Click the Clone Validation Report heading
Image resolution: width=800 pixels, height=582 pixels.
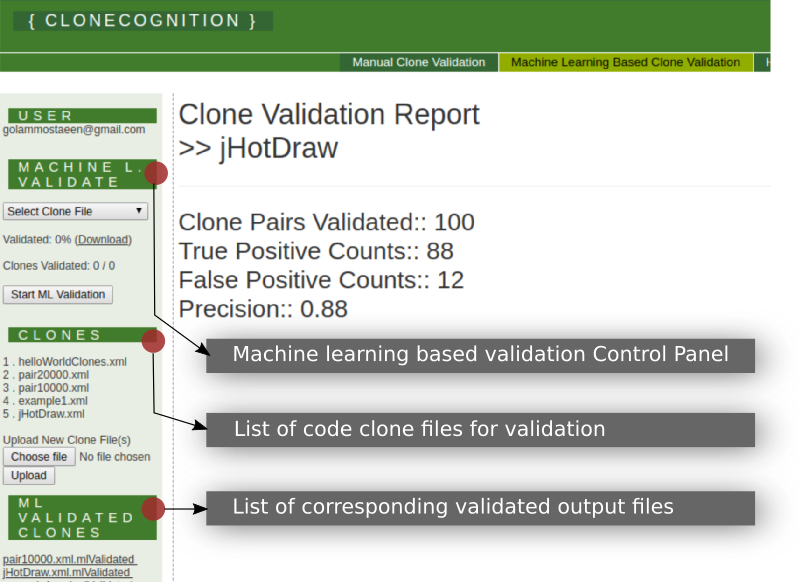[x=329, y=114]
